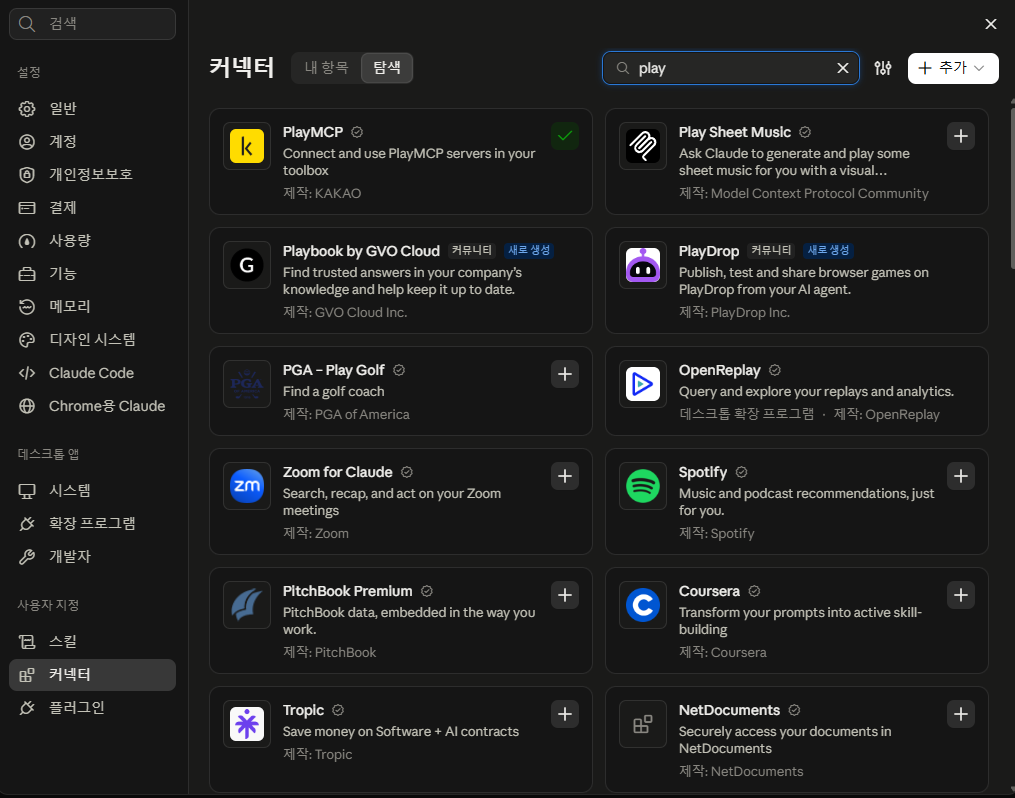The height and width of the screenshot is (798, 1015).
Task: Close the settings dialog
Action: (990, 24)
